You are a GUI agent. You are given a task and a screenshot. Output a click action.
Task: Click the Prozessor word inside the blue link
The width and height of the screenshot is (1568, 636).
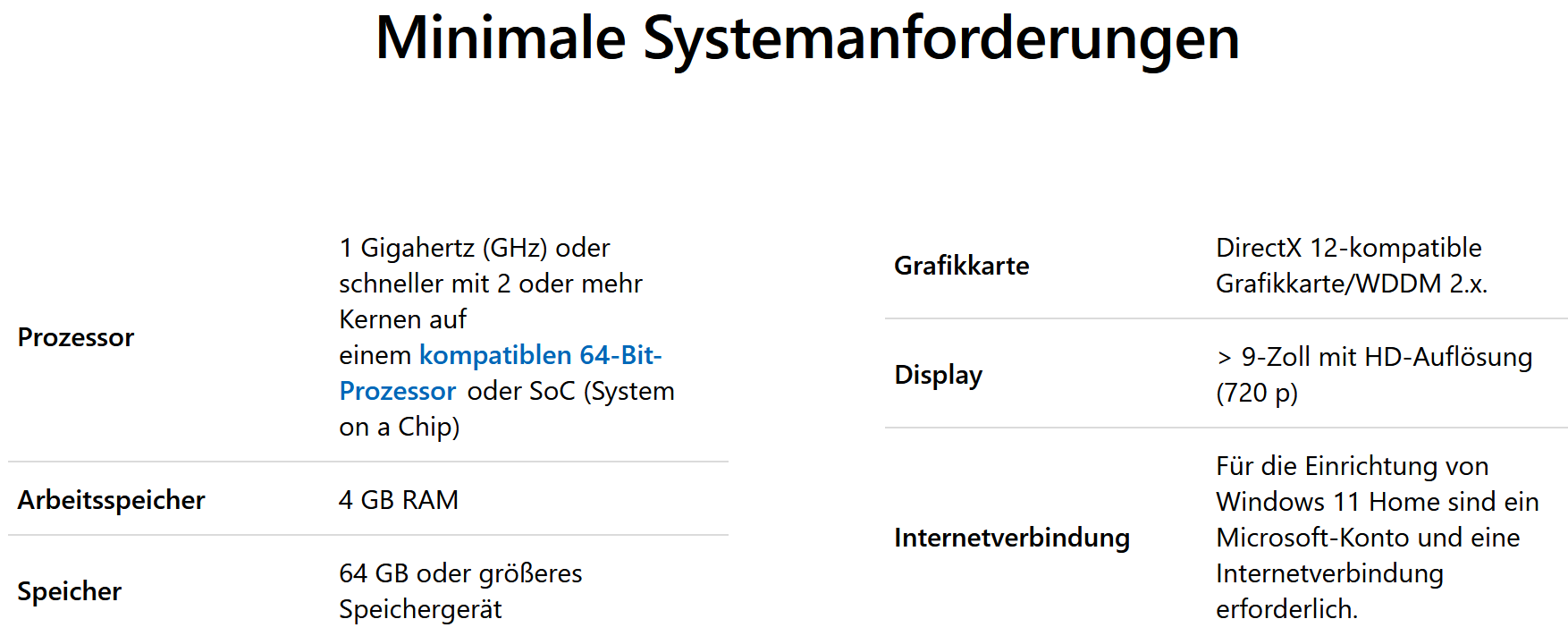[398, 391]
